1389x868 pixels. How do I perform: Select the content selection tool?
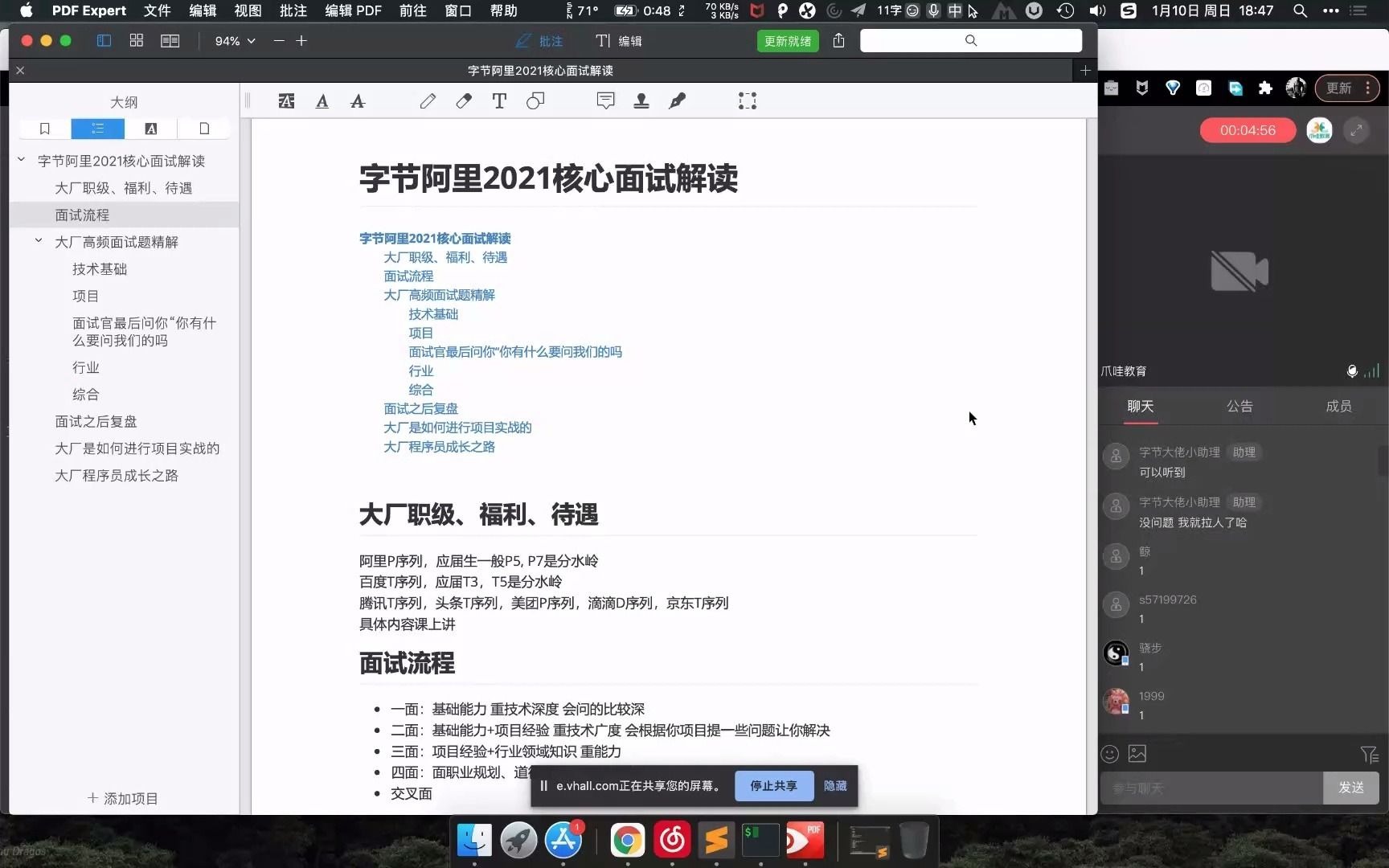(748, 101)
